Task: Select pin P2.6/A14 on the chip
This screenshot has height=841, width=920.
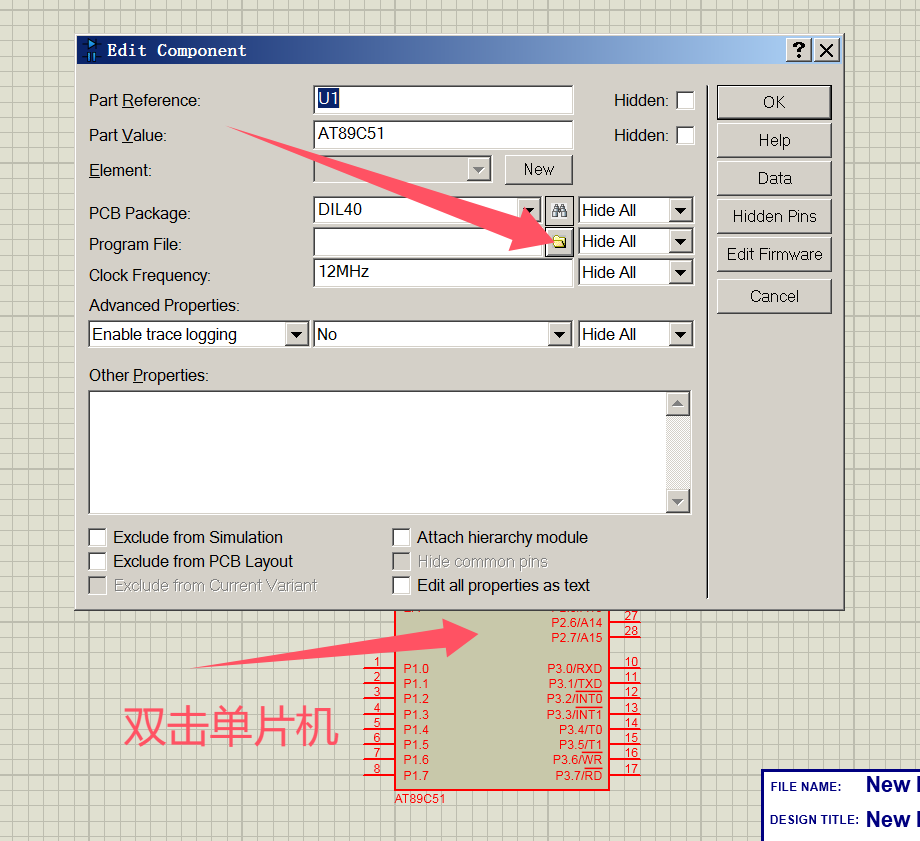Action: coord(576,623)
